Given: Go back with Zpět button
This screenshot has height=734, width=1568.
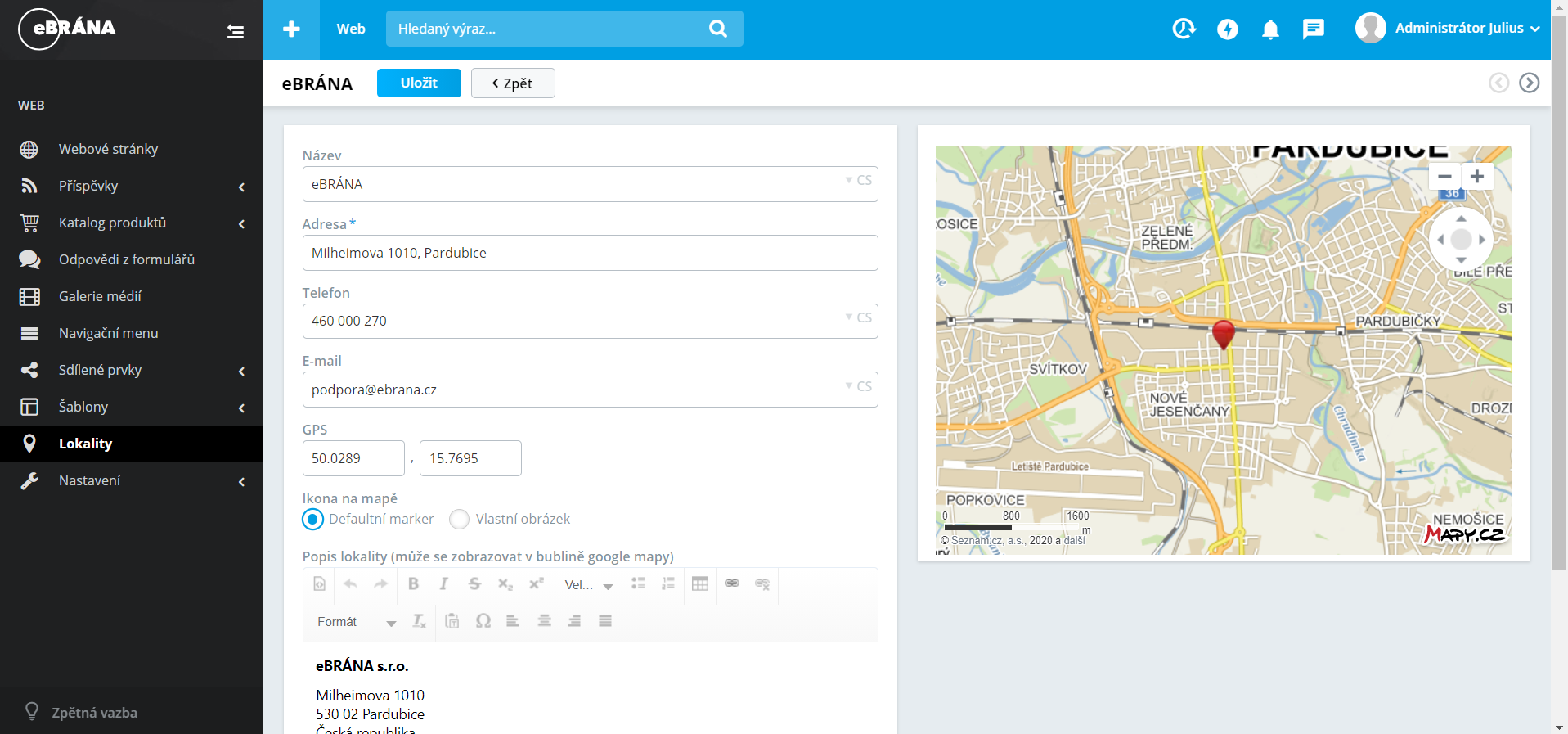Looking at the screenshot, I should point(513,83).
